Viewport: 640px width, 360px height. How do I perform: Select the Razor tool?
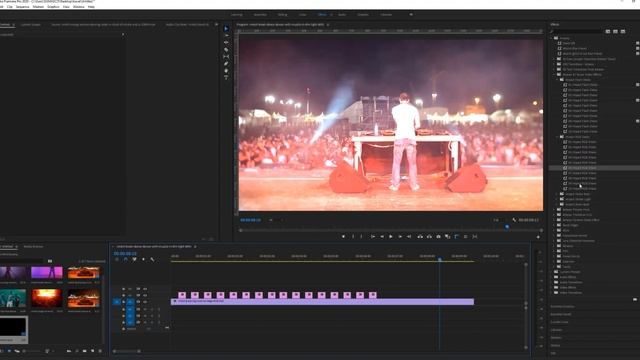[226, 50]
